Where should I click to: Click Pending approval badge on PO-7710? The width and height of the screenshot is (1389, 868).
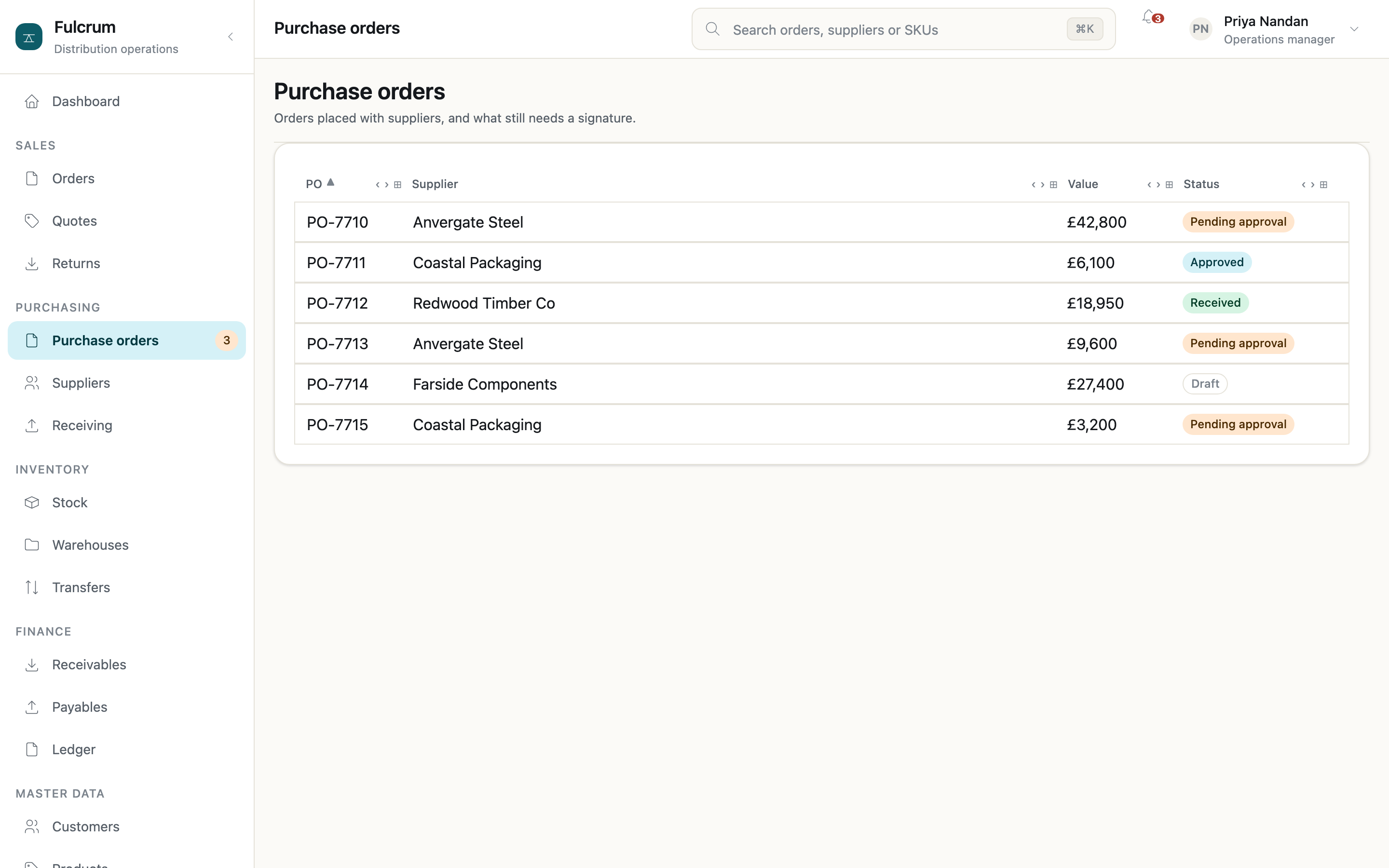[1238, 222]
